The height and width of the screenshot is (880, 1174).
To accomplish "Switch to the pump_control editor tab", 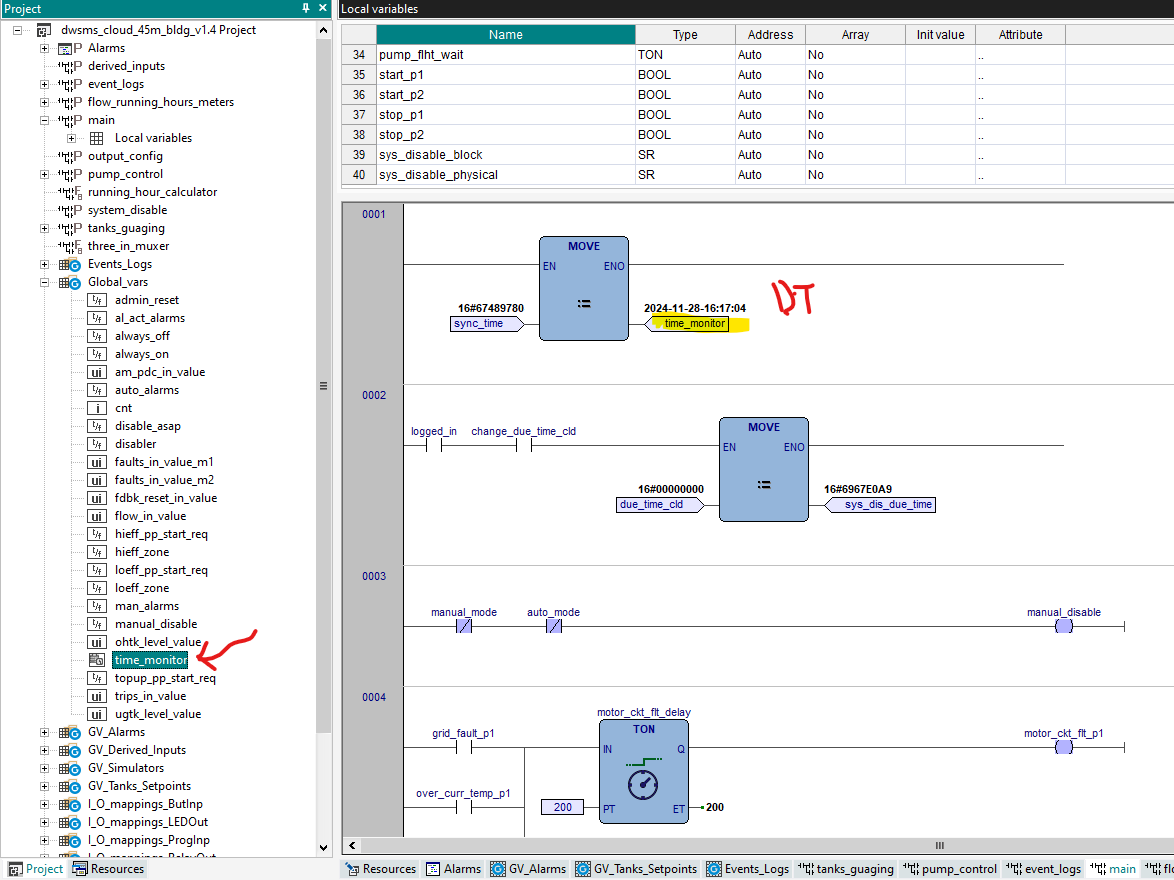I will coord(949,869).
